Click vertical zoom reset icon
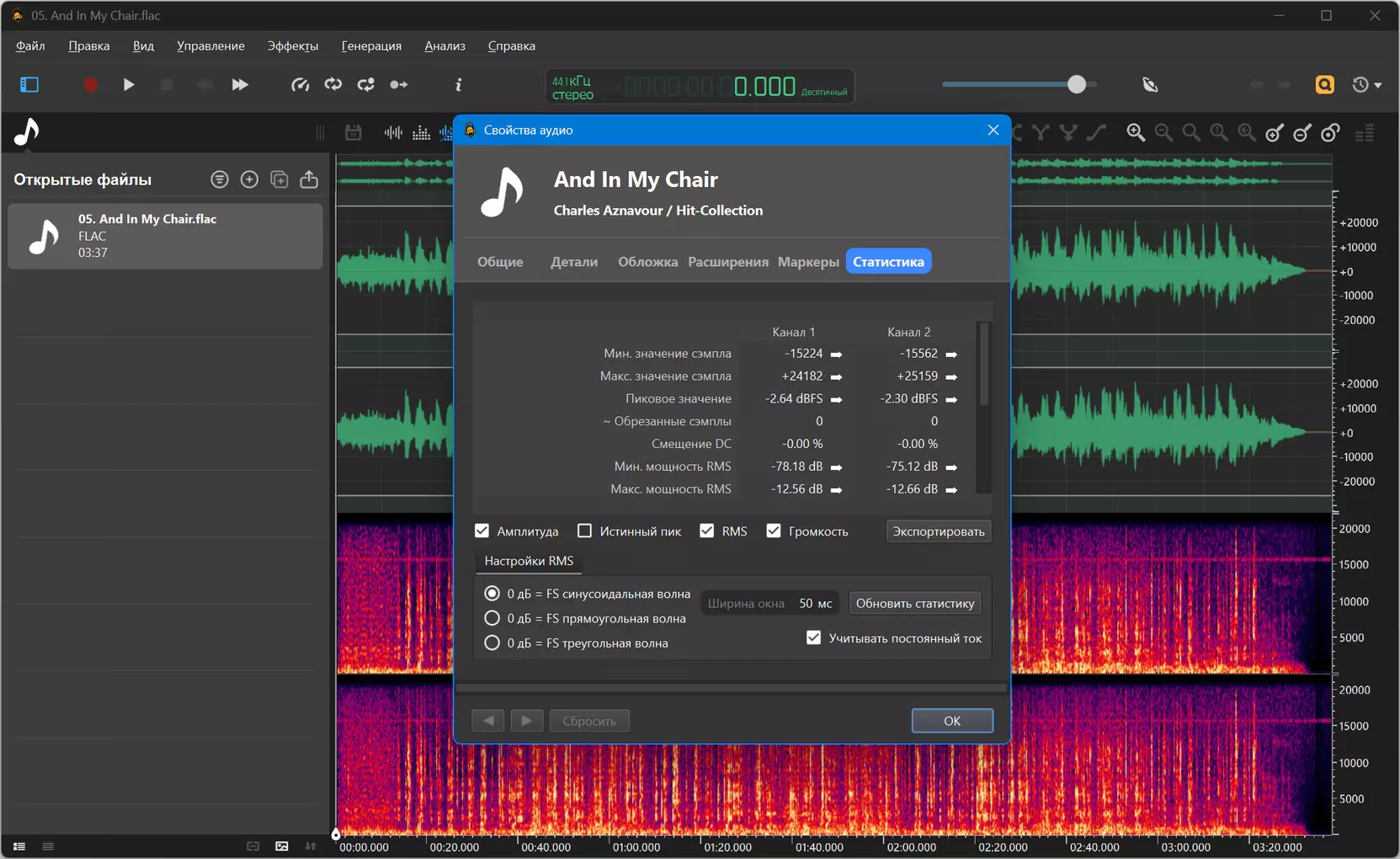Screen dimensions: 1400x859 coord(1330,132)
